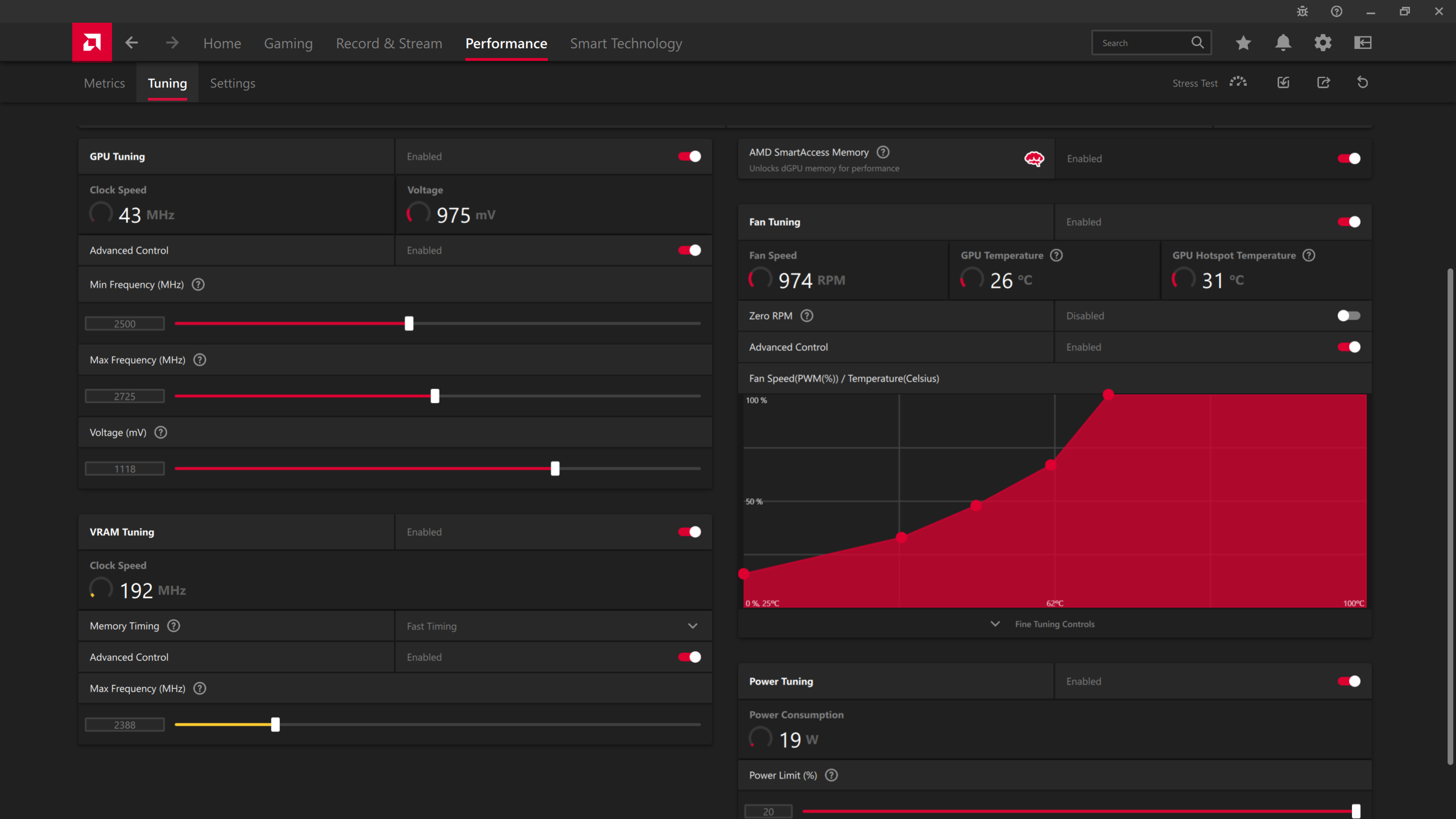Viewport: 1456px width, 819px height.
Task: Show help for Zero RPM
Action: tap(807, 316)
